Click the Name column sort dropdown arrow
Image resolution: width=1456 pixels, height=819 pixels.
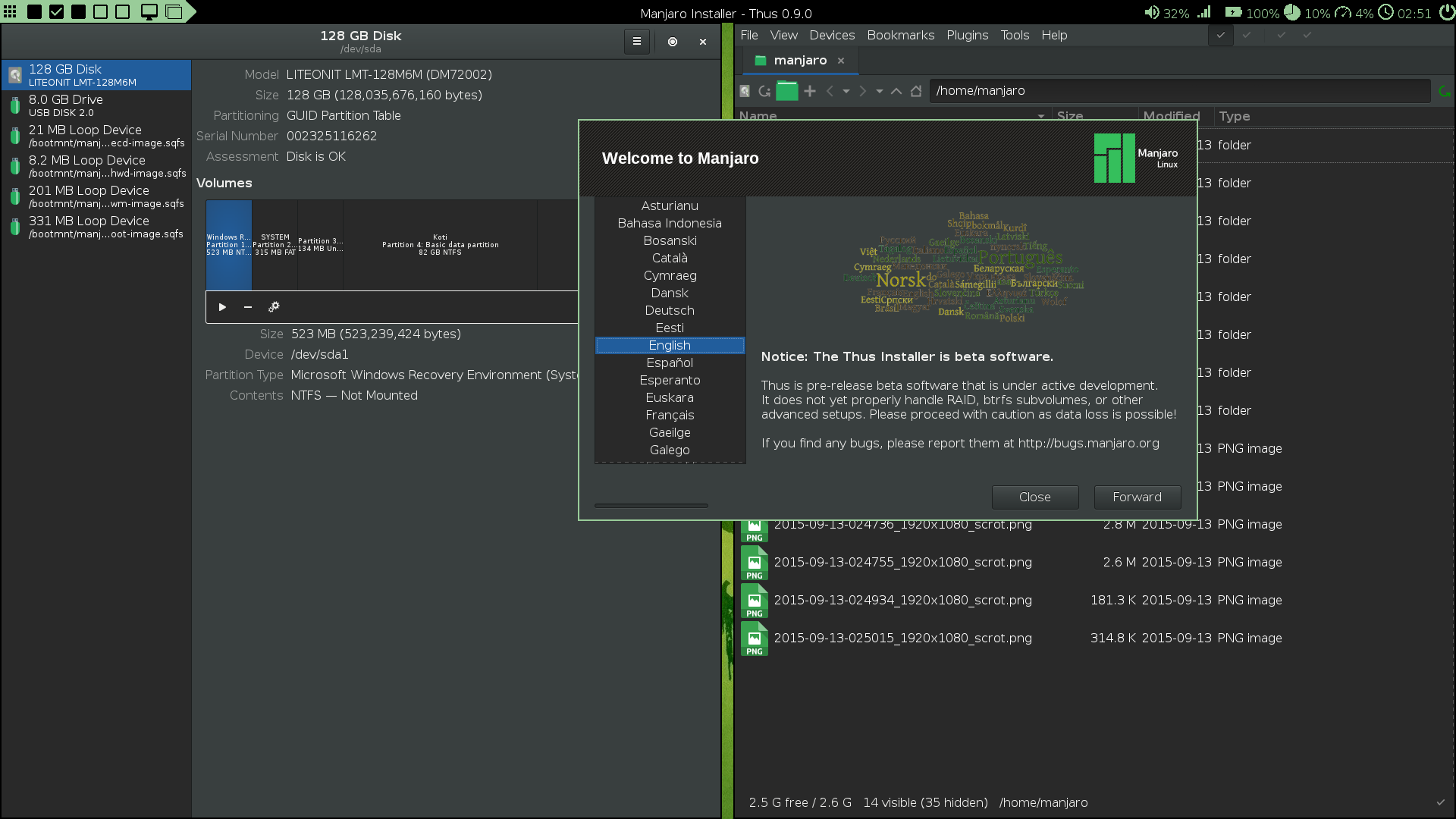pos(1040,117)
